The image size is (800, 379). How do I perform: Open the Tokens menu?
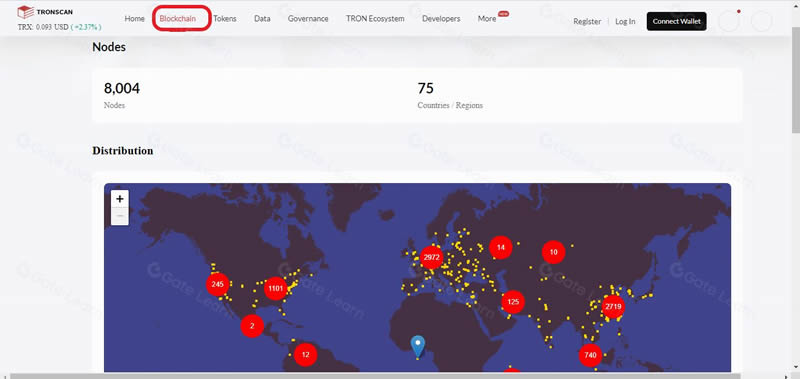pos(225,19)
